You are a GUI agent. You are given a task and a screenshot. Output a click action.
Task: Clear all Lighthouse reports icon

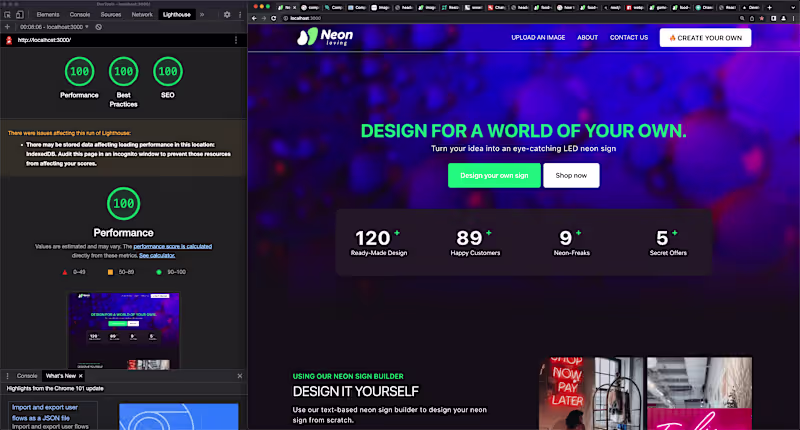(99, 27)
